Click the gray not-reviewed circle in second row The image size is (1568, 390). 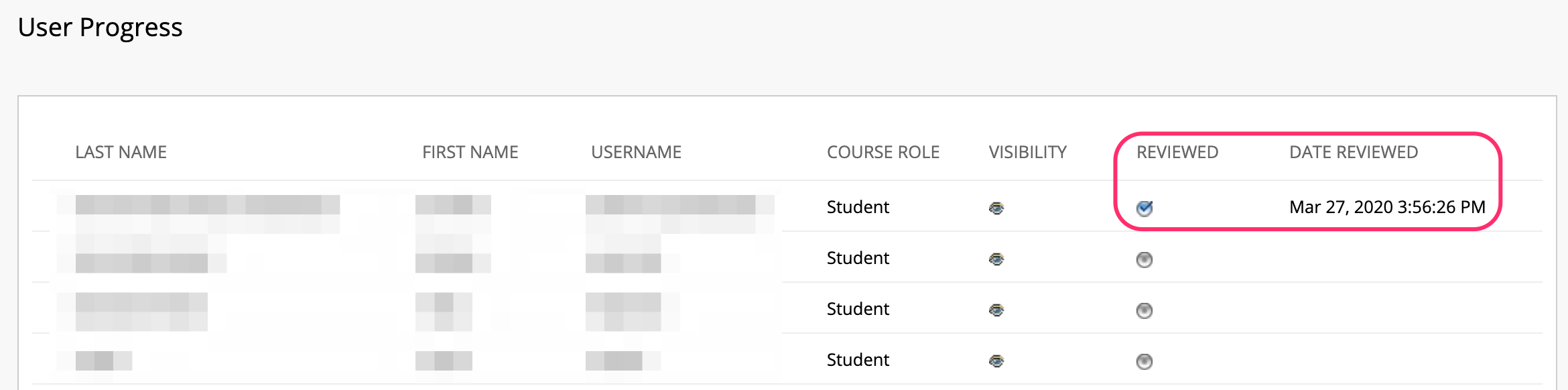1145,259
